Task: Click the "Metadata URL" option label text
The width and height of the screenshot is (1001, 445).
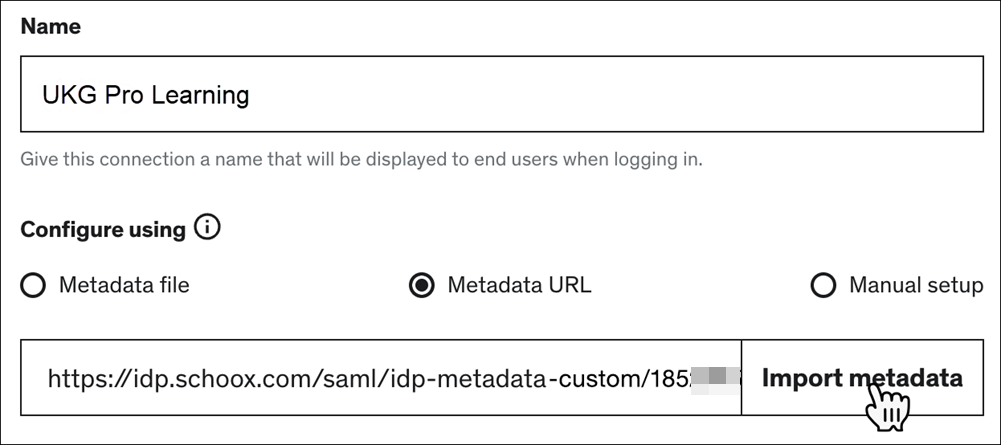Action: tap(519, 286)
